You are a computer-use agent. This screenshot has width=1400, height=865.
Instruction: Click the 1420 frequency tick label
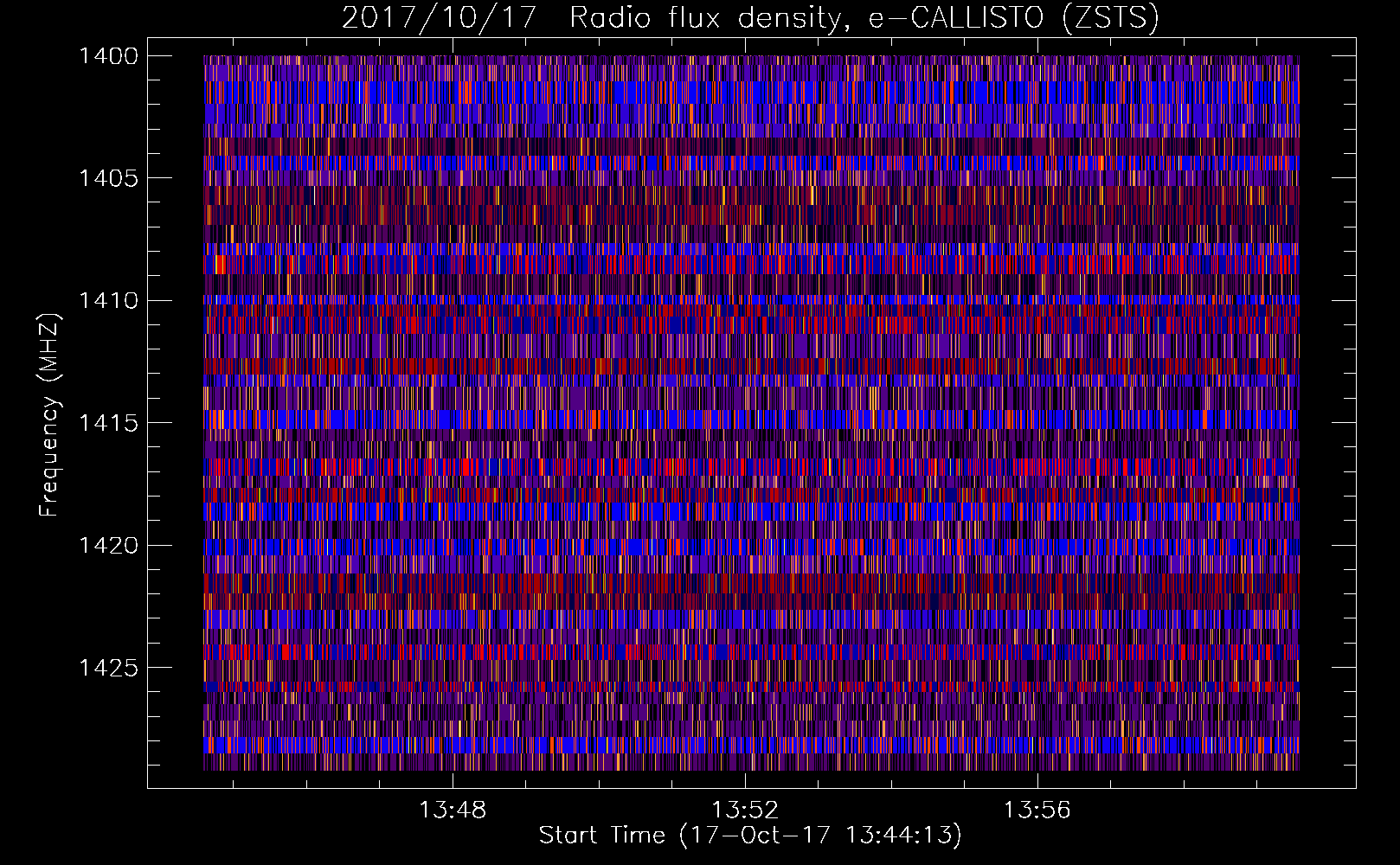108,546
